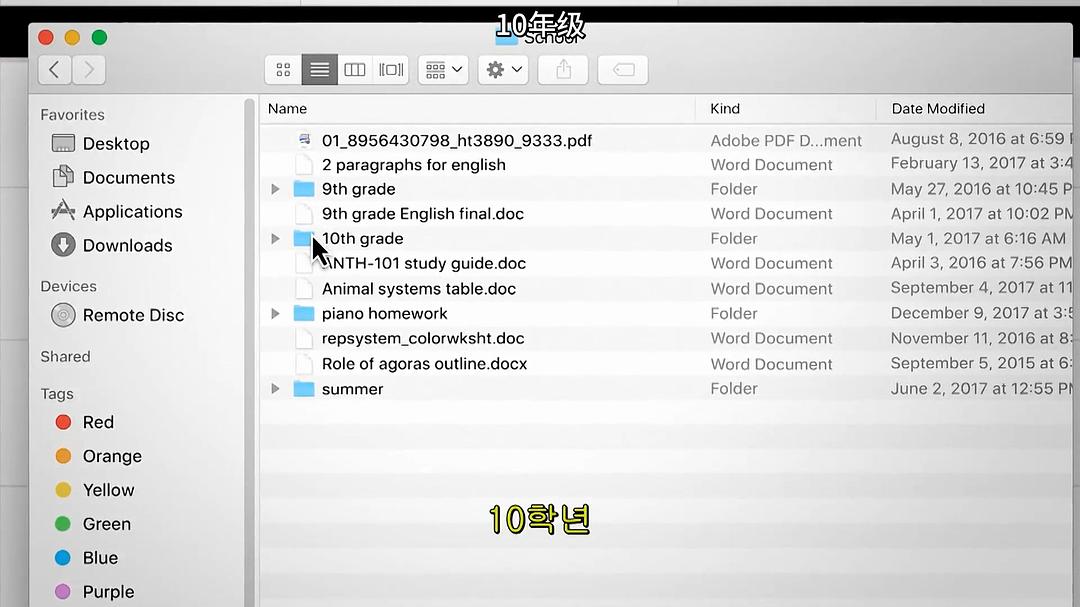Select the Red tag in sidebar
Viewport: 1080px width, 607px height.
click(98, 423)
